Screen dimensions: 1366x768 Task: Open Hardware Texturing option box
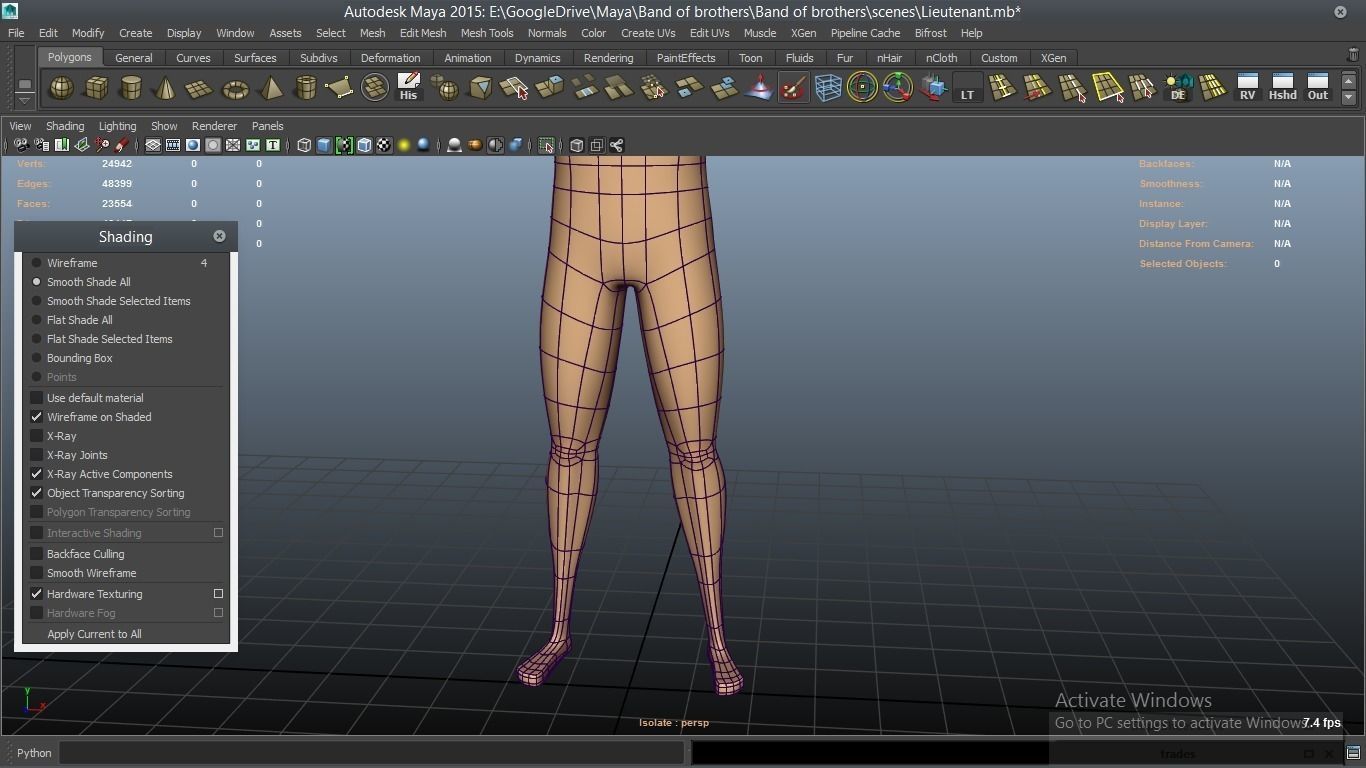[218, 594]
